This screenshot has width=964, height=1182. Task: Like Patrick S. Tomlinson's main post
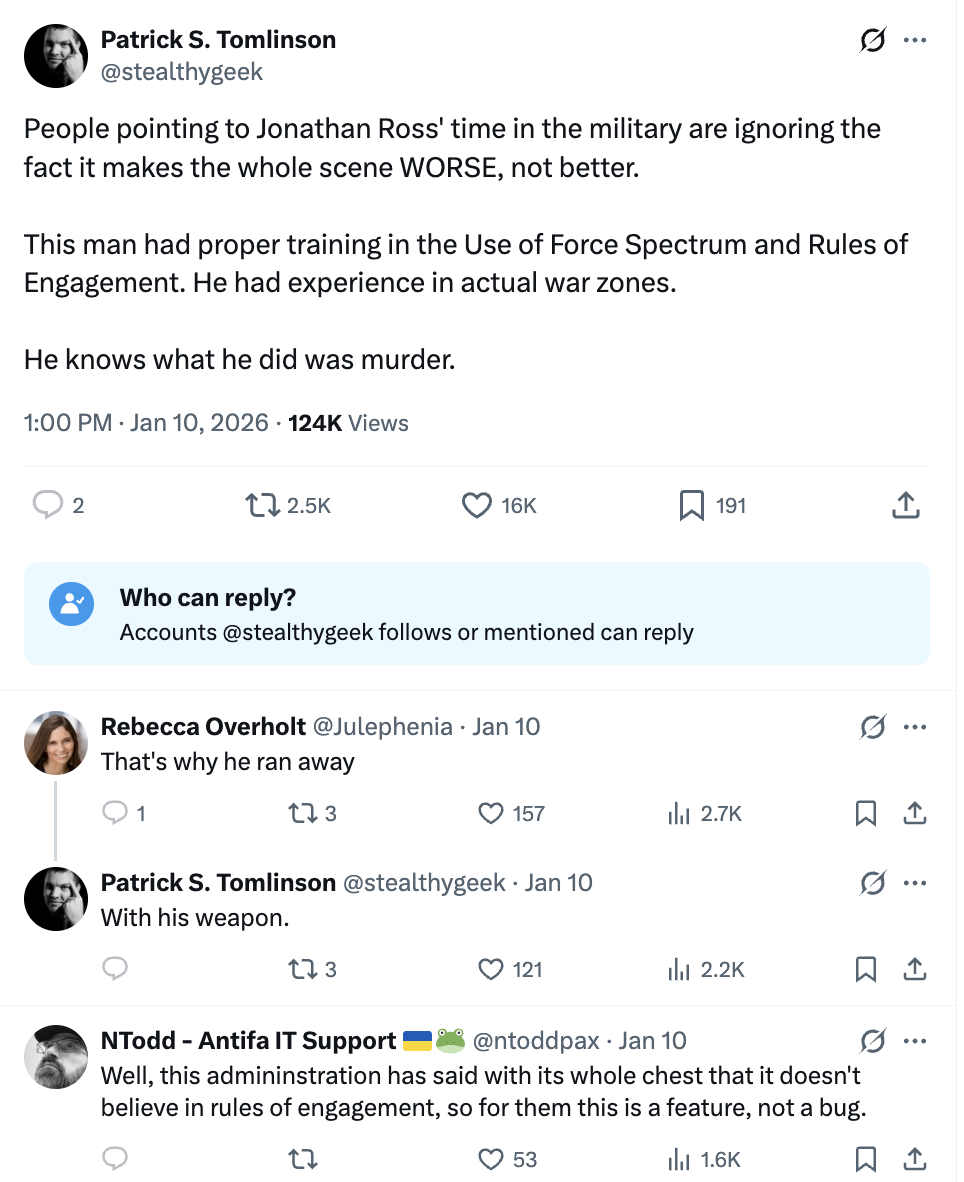pyautogui.click(x=477, y=506)
